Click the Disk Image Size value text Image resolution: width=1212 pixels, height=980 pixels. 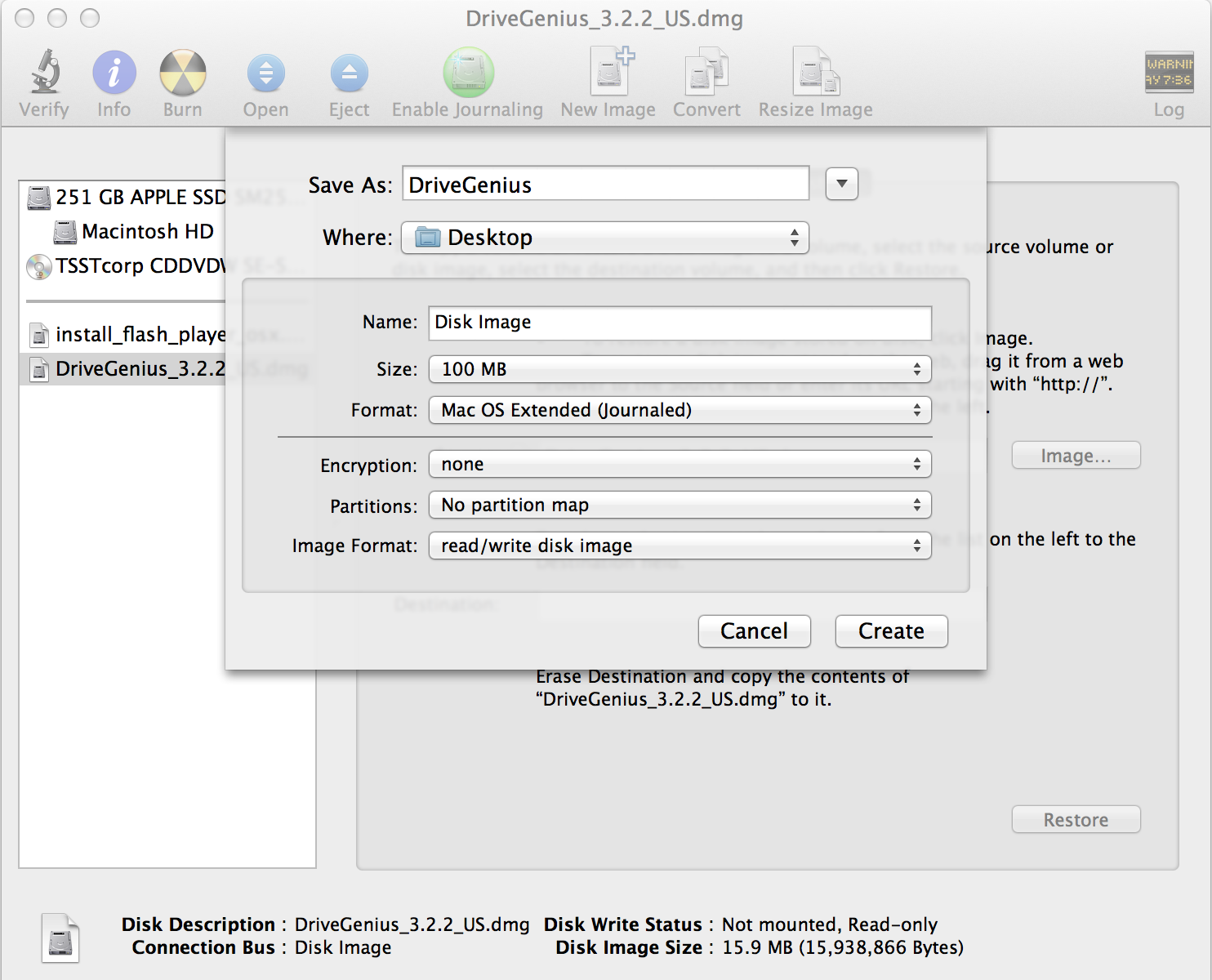[x=843, y=947]
